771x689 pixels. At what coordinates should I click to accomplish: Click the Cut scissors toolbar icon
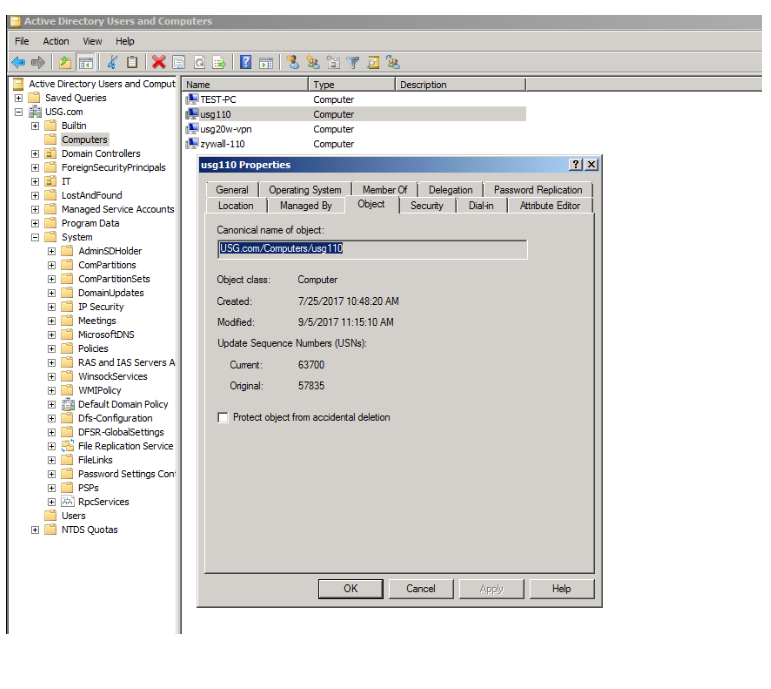pos(113,62)
